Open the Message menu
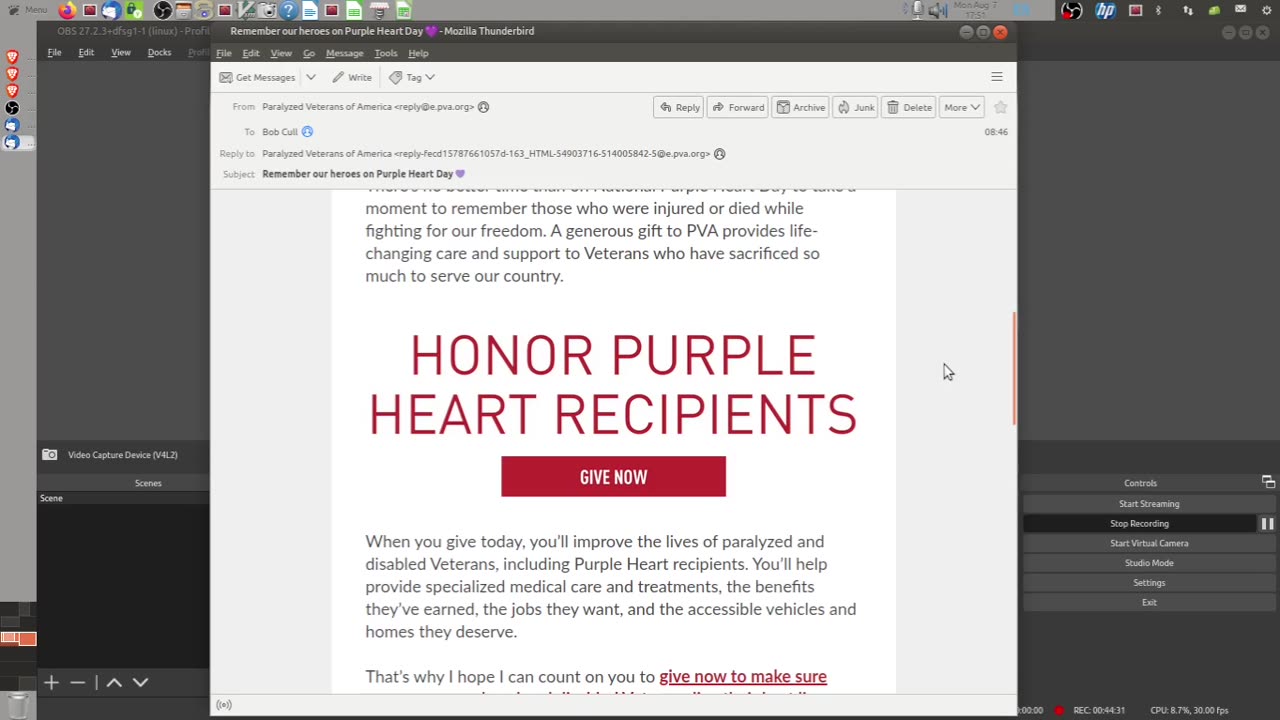 pyautogui.click(x=344, y=53)
